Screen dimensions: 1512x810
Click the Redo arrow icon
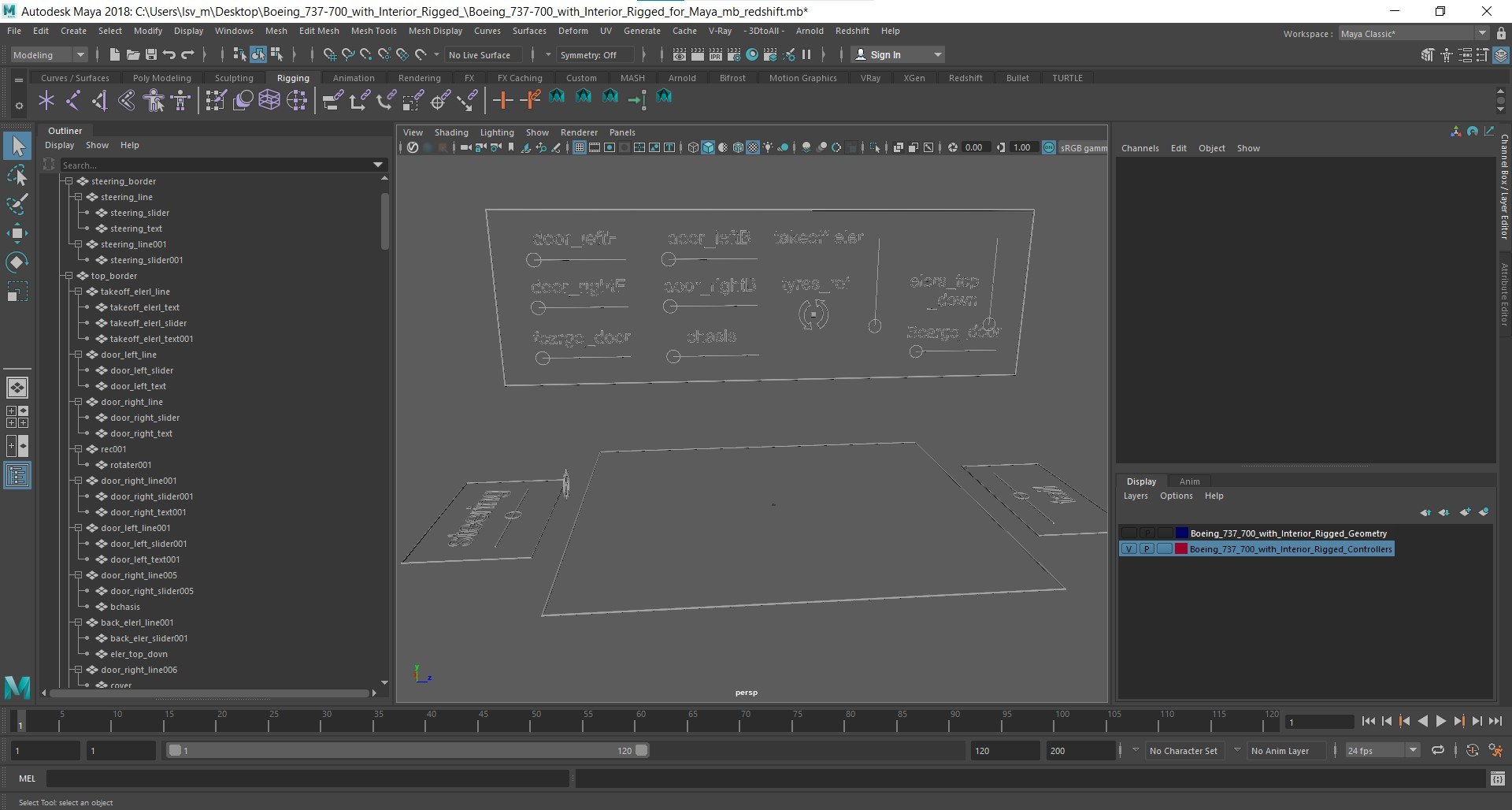coord(187,54)
